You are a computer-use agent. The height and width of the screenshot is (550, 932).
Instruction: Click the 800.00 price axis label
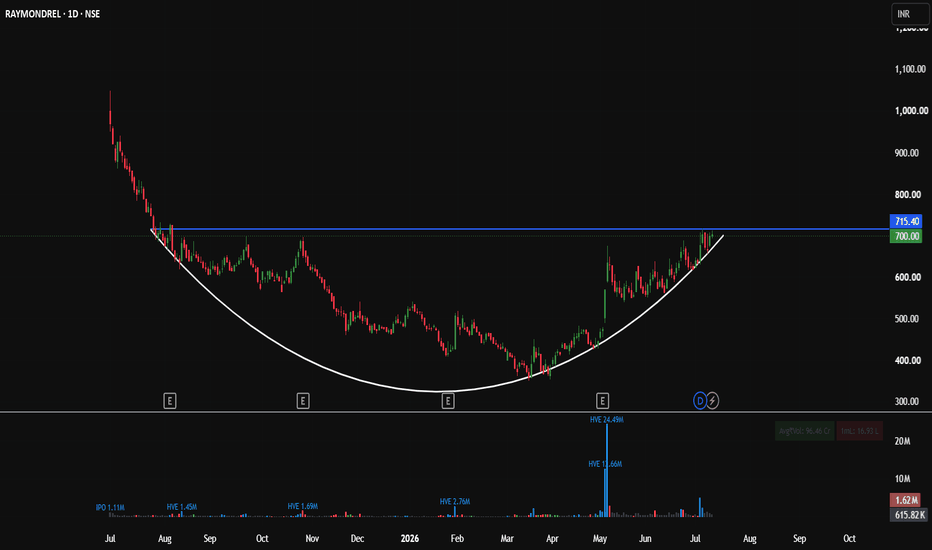coord(907,194)
